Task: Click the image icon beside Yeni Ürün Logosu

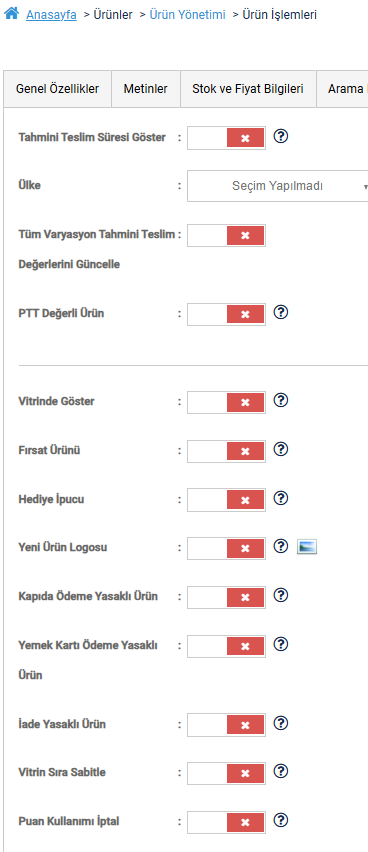Action: click(307, 547)
